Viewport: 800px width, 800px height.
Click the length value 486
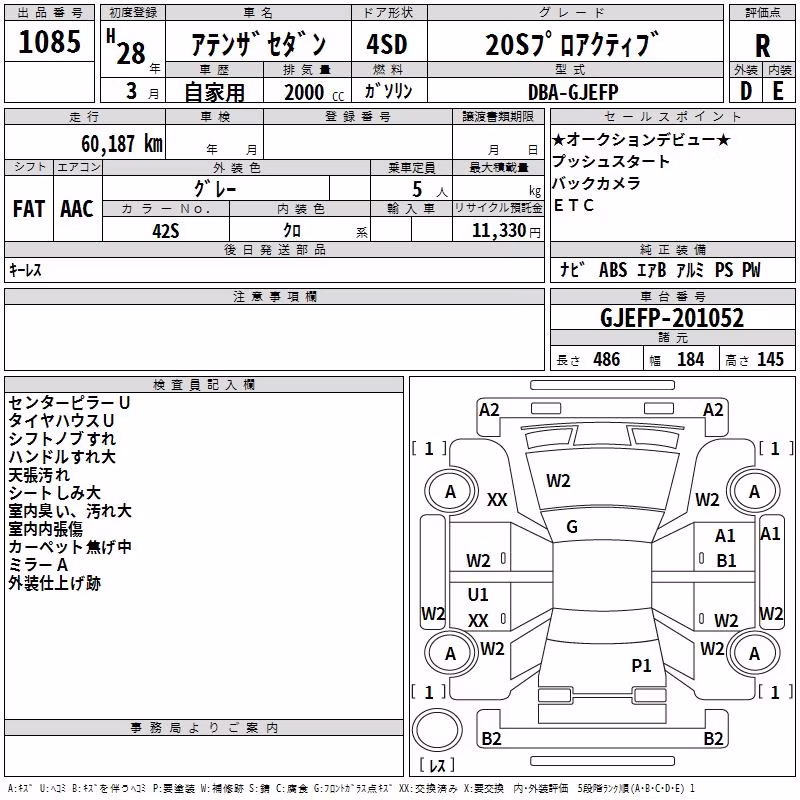[x=607, y=360]
